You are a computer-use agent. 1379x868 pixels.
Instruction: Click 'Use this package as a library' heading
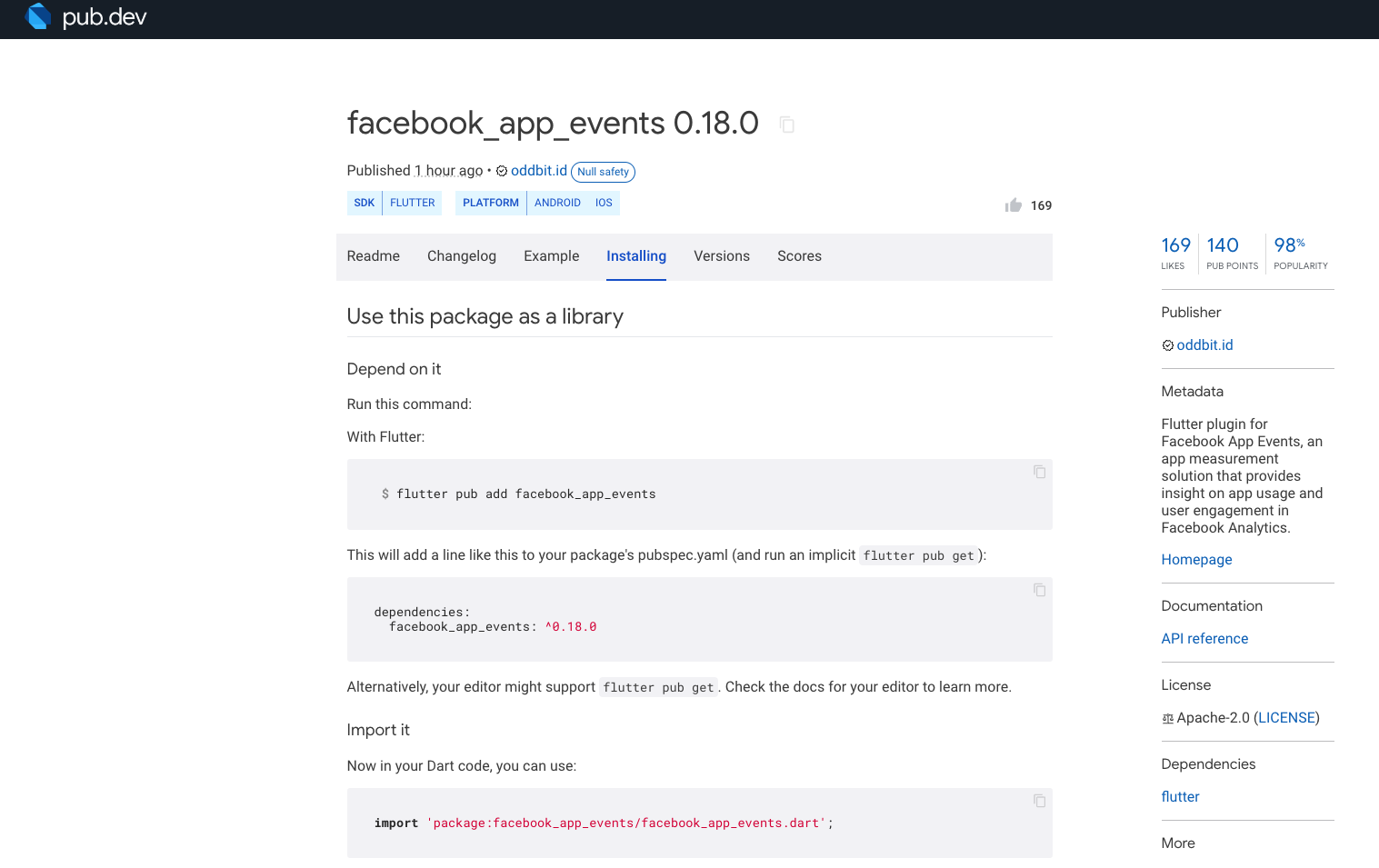coord(485,316)
